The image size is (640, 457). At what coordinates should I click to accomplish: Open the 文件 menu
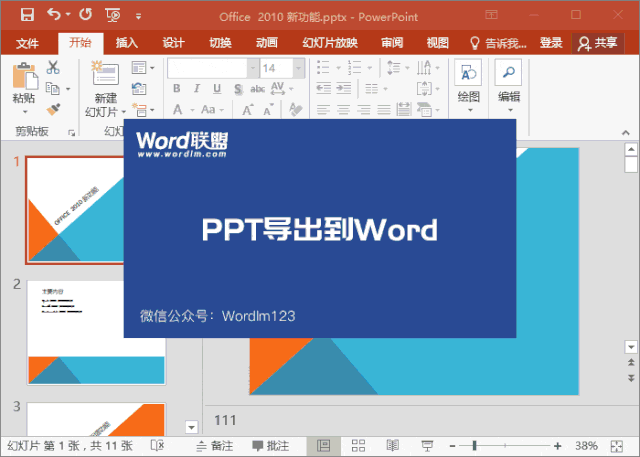(x=27, y=43)
